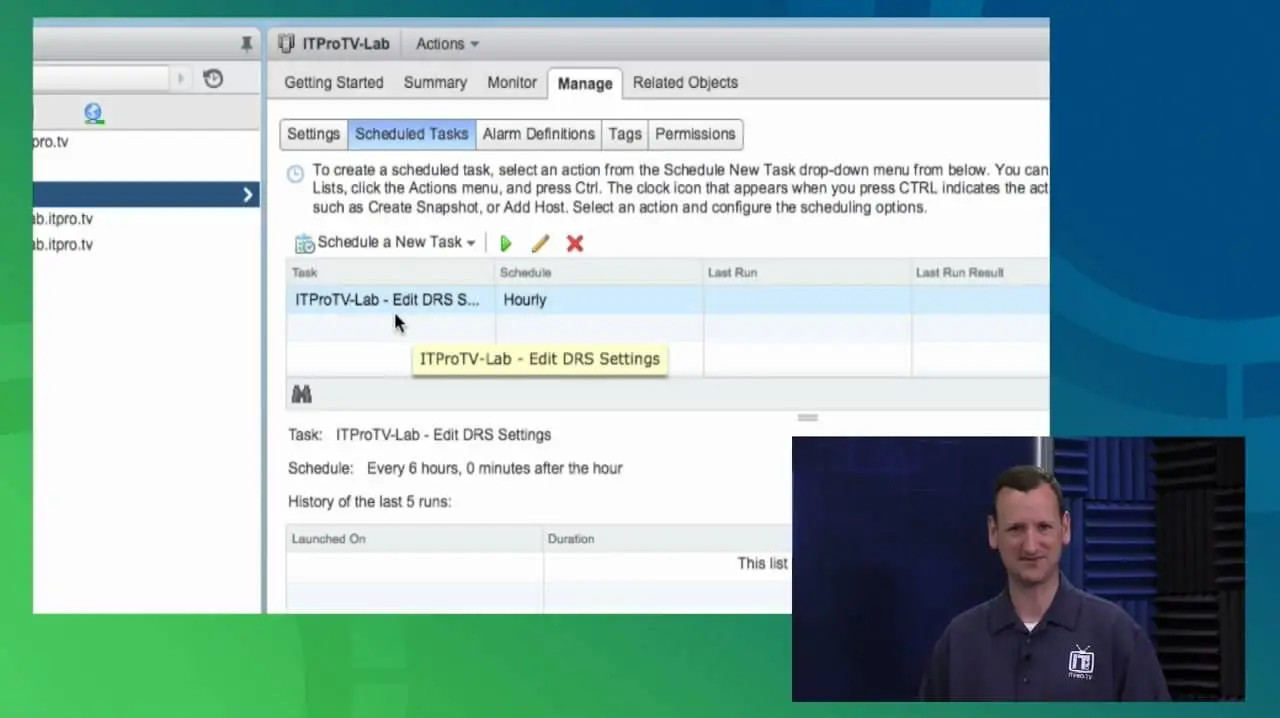This screenshot has width=1280, height=718.
Task: Click the ITProTV-Lab cluster icon in header
Action: (x=287, y=44)
